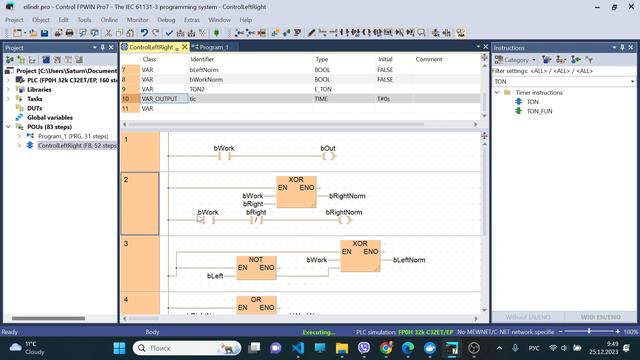Viewport: 640px width, 360px height.
Task: Open the Debug menu
Action: click(166, 20)
